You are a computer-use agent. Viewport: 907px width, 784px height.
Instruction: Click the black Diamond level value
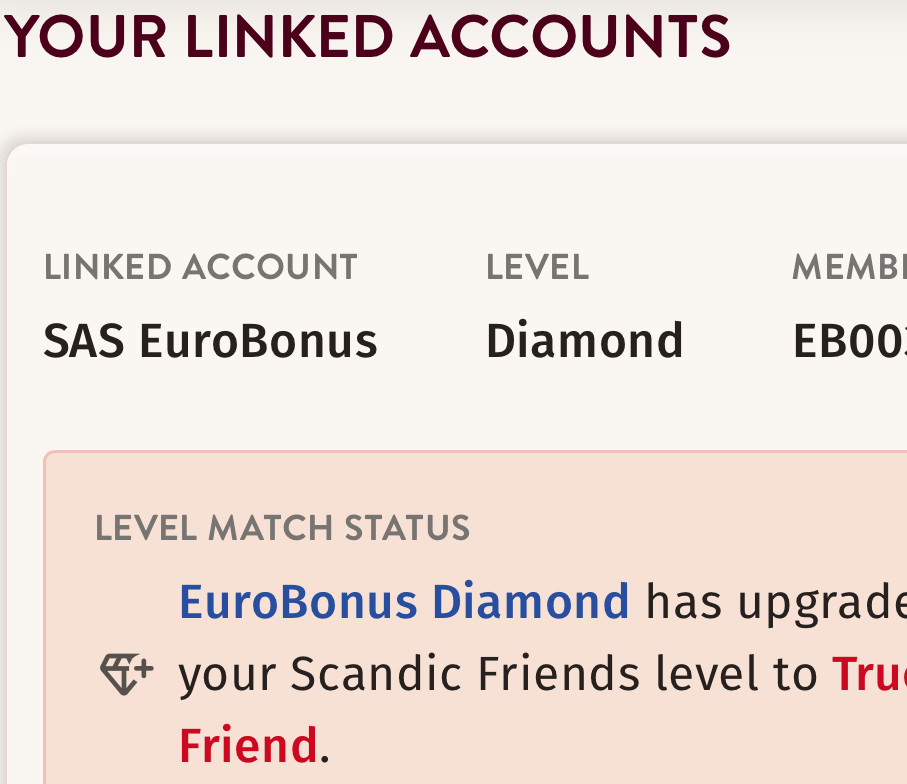pos(584,342)
